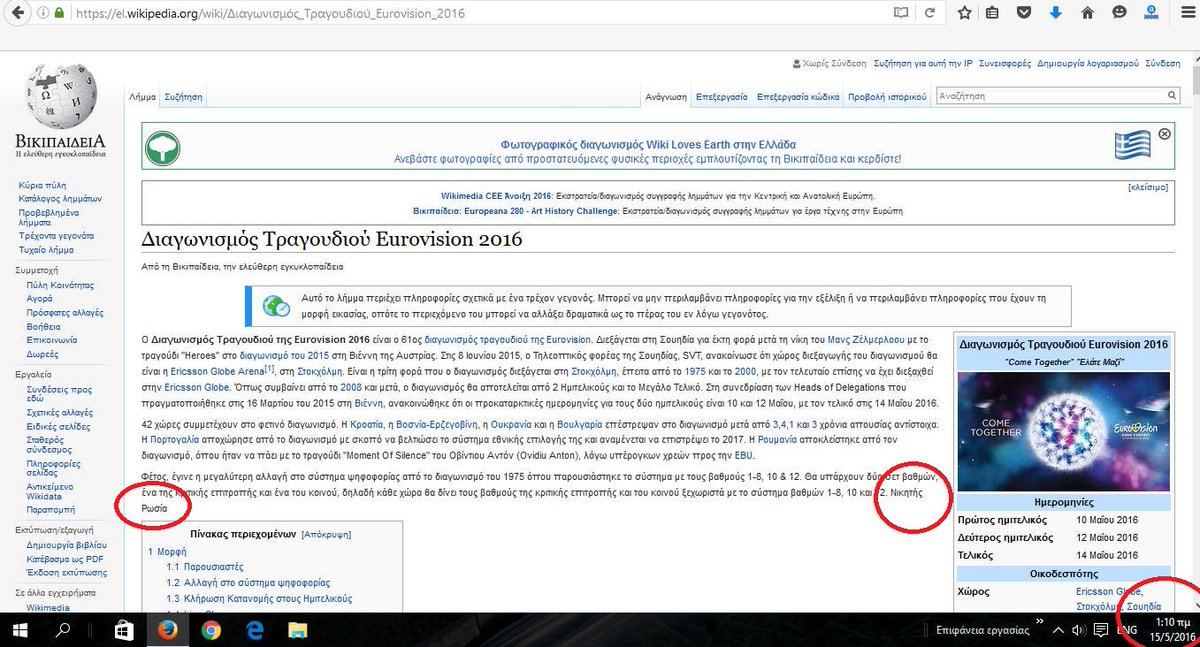This screenshot has height=647, width=1200.
Task: Click the browser Home button
Action: tap(1088, 13)
